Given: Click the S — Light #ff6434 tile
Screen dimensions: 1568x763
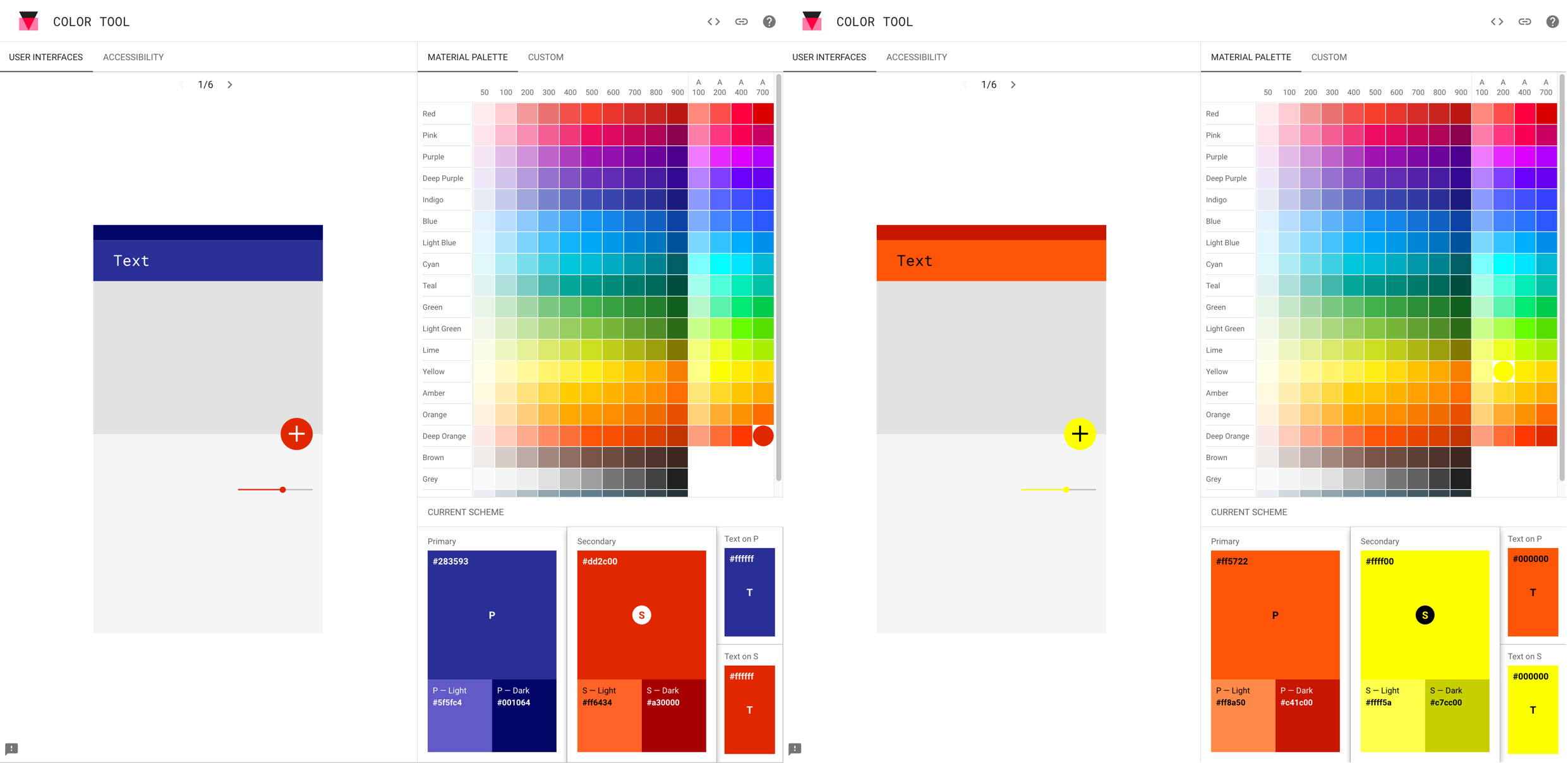Looking at the screenshot, I should tap(610, 716).
